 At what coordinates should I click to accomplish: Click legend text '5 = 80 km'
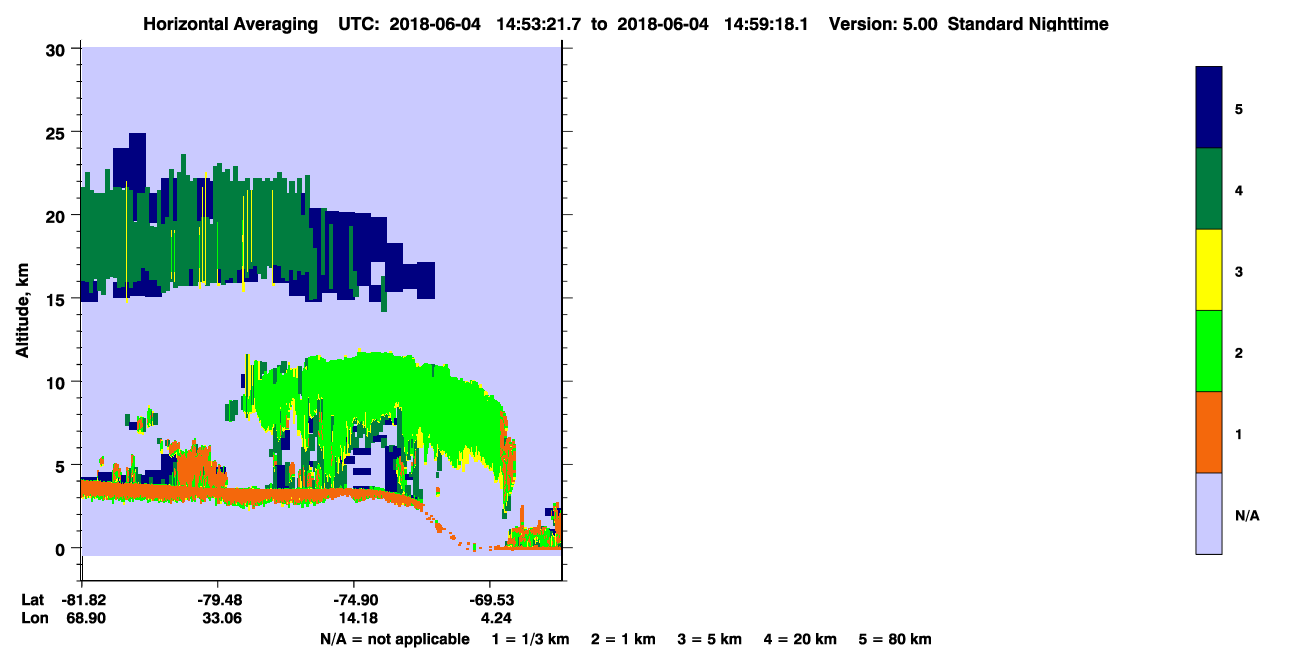click(896, 639)
